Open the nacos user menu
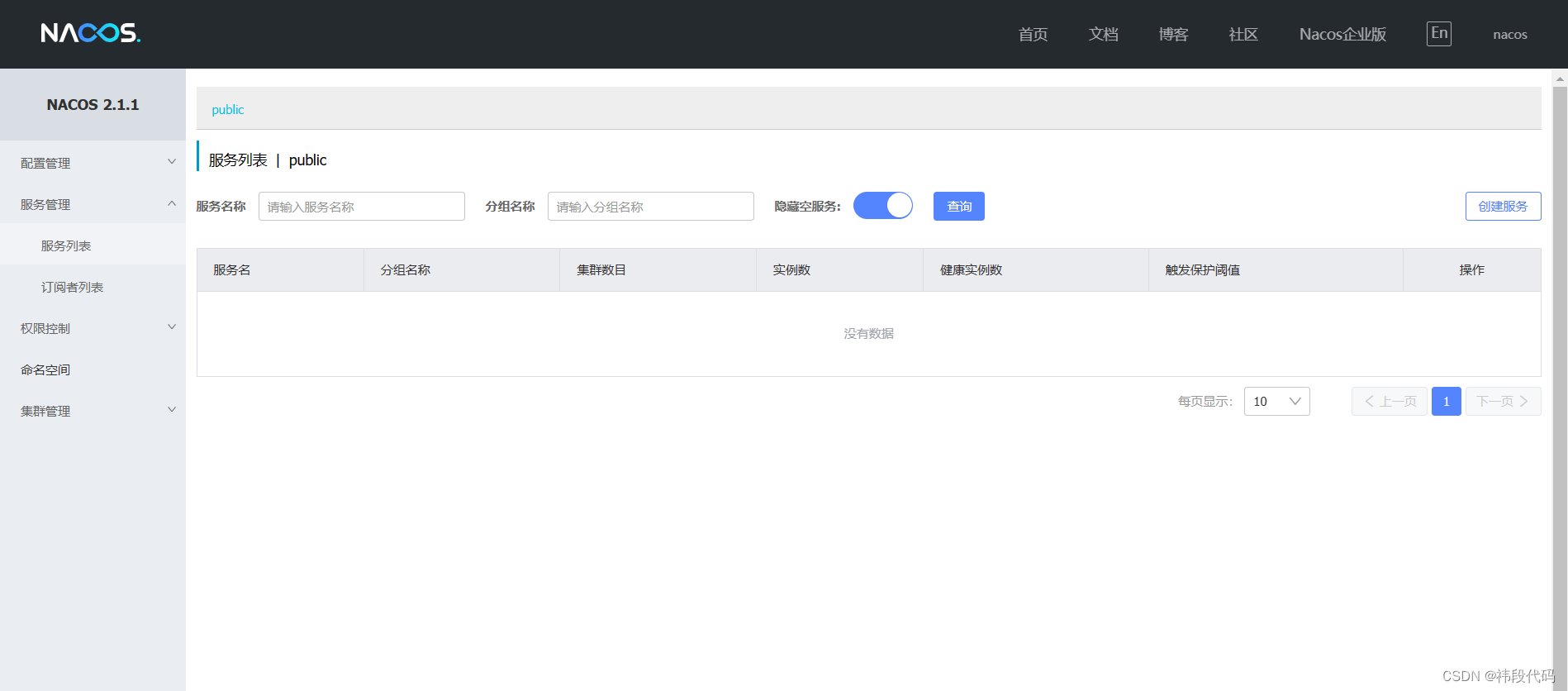The width and height of the screenshot is (1568, 691). tap(1510, 35)
